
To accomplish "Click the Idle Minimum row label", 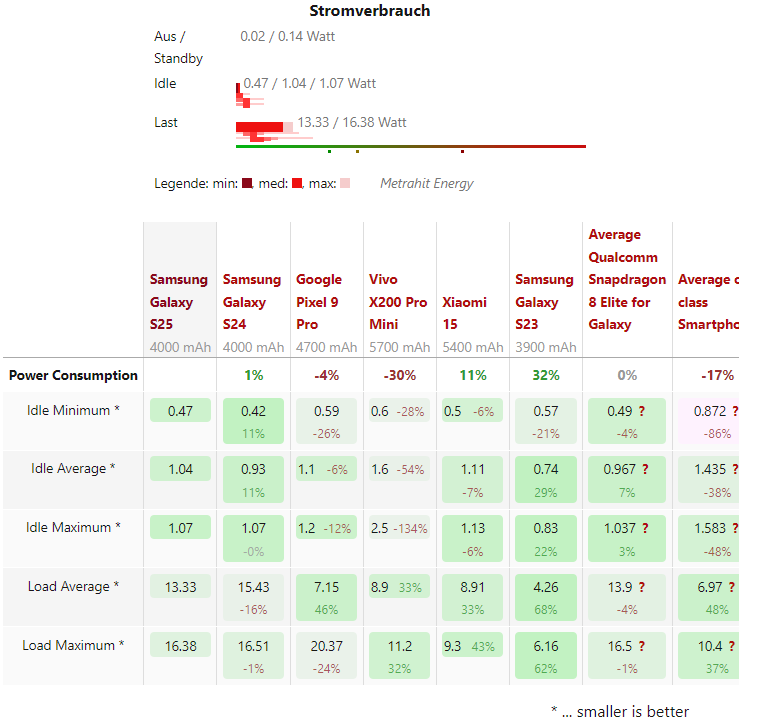I will (x=73, y=411).
